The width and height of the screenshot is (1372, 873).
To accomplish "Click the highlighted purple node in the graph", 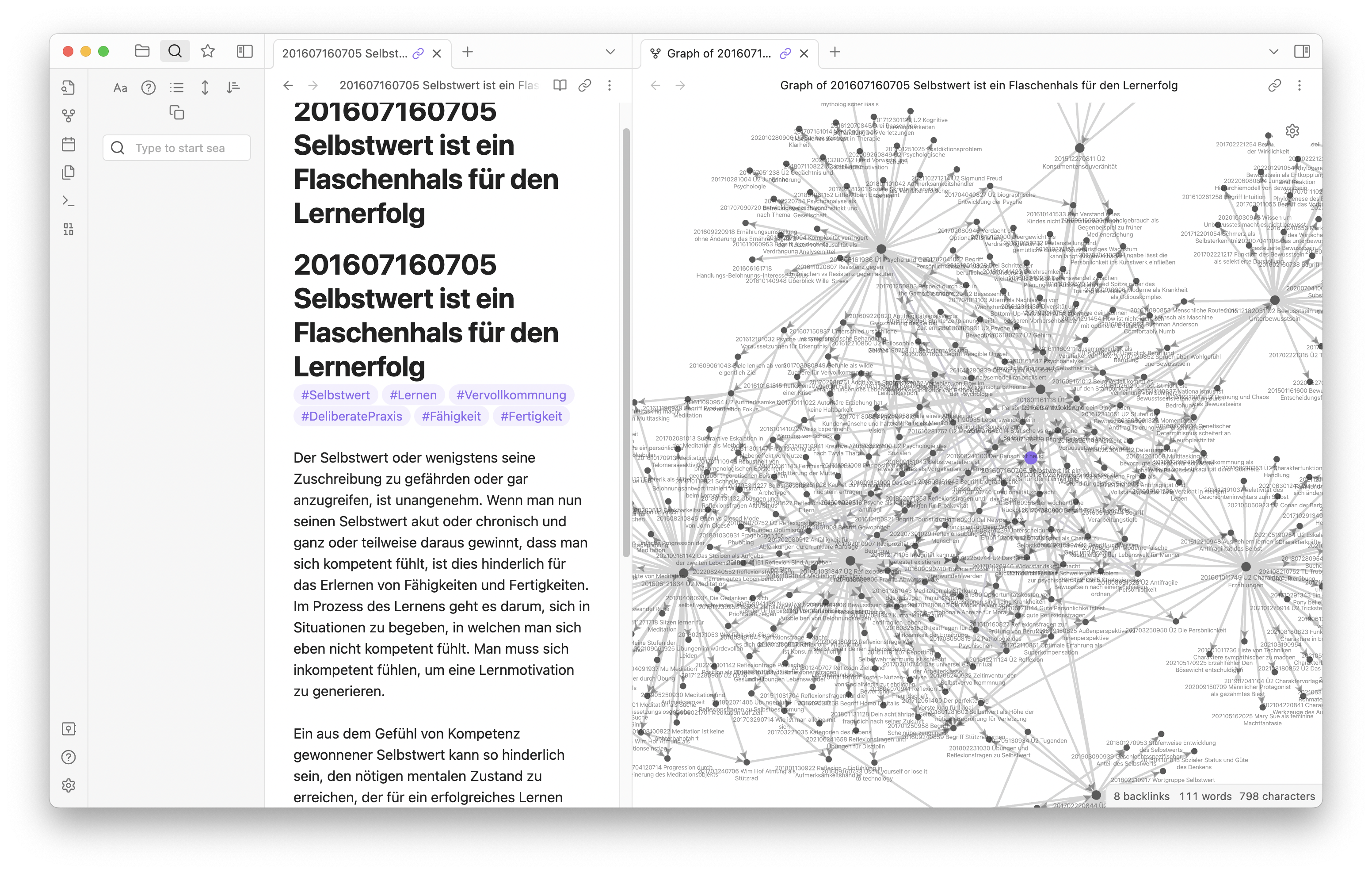I will pos(1031,457).
